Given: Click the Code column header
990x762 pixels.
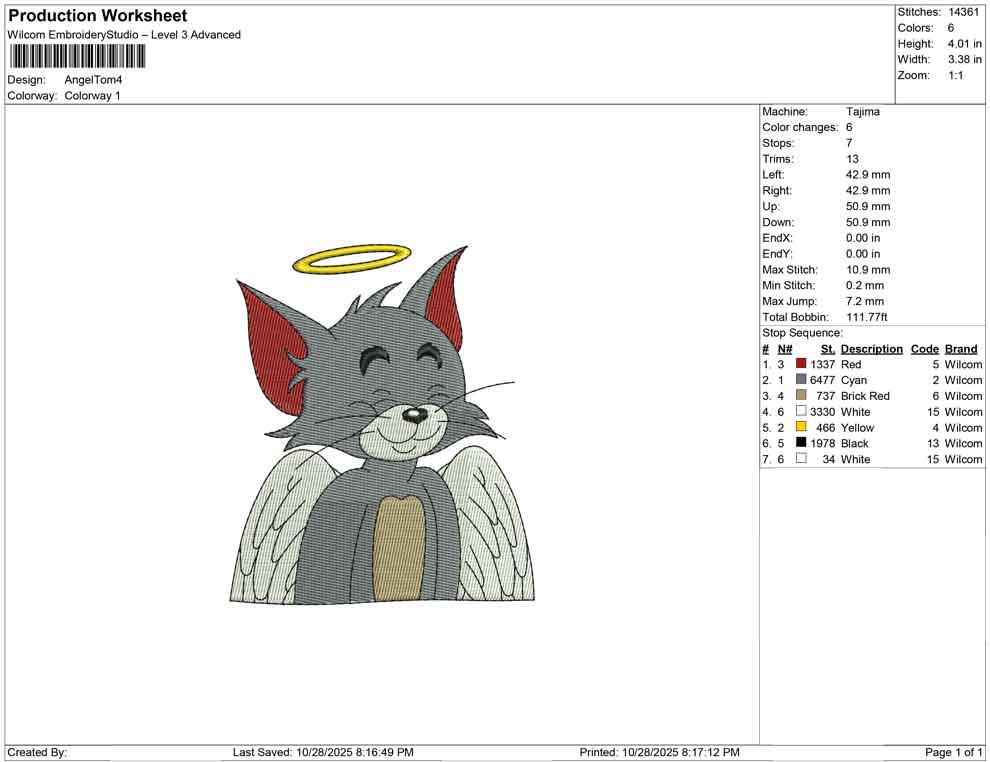Looking at the screenshot, I should (x=924, y=348).
